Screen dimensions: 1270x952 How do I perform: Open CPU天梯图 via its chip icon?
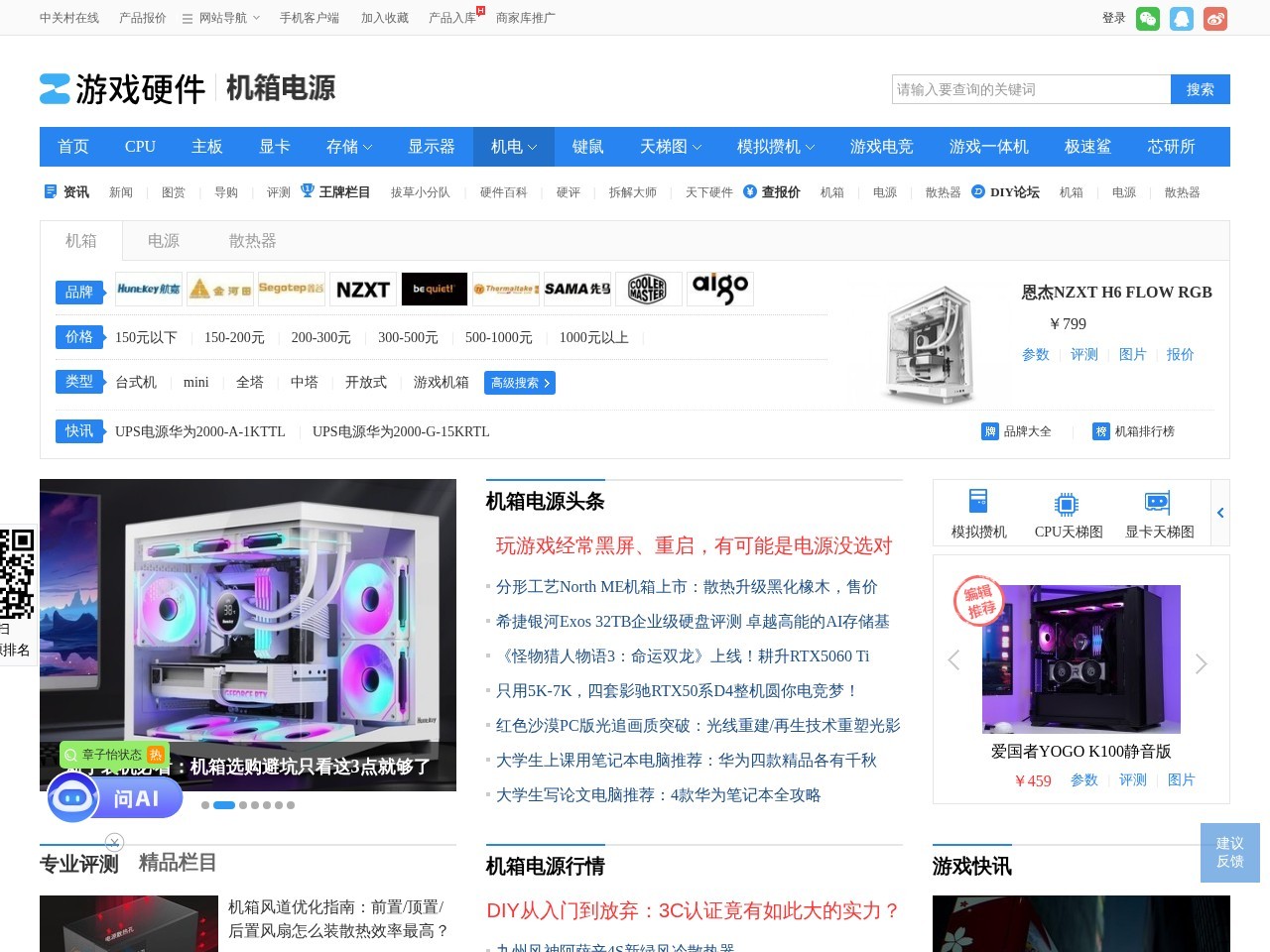pyautogui.click(x=1067, y=503)
